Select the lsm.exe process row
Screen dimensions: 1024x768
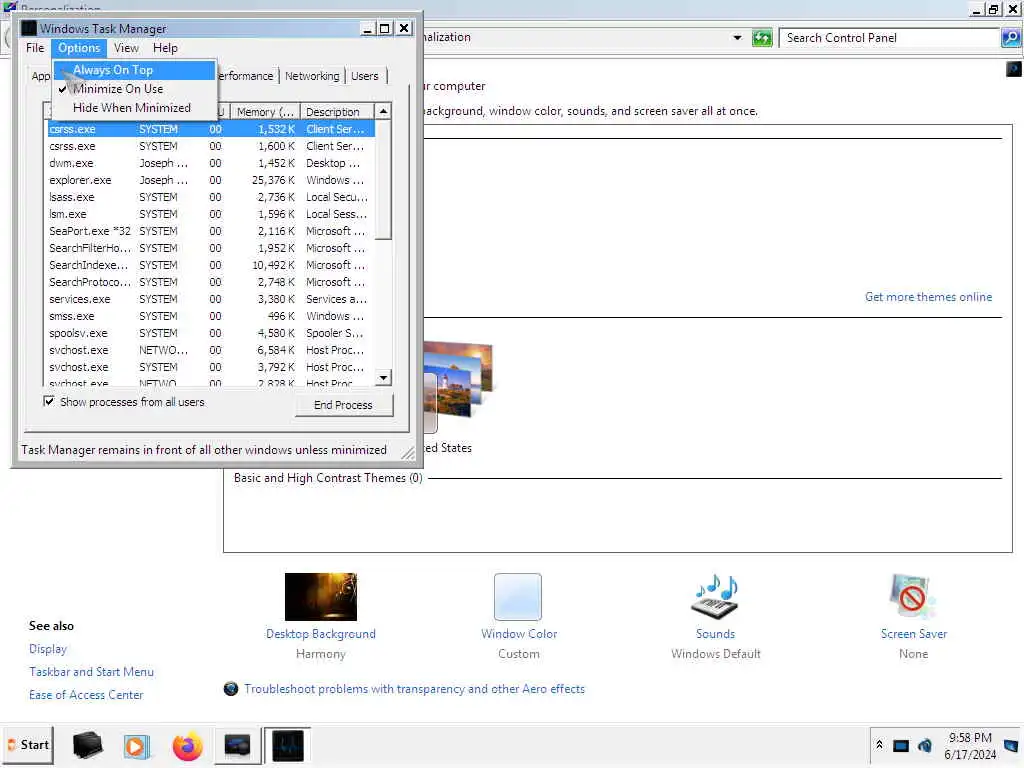pyautogui.click(x=210, y=214)
